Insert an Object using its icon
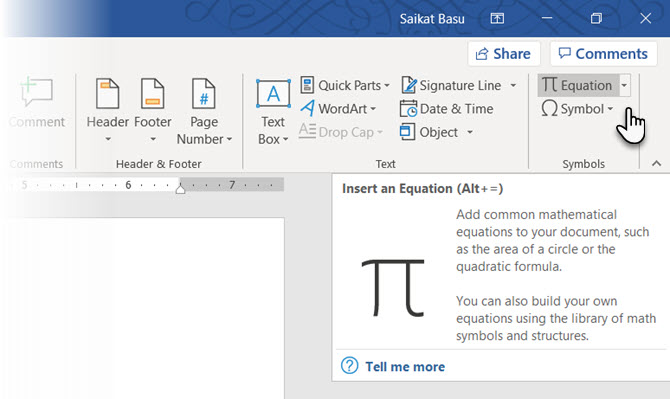Viewport: 670px width, 399px height. tap(407, 132)
